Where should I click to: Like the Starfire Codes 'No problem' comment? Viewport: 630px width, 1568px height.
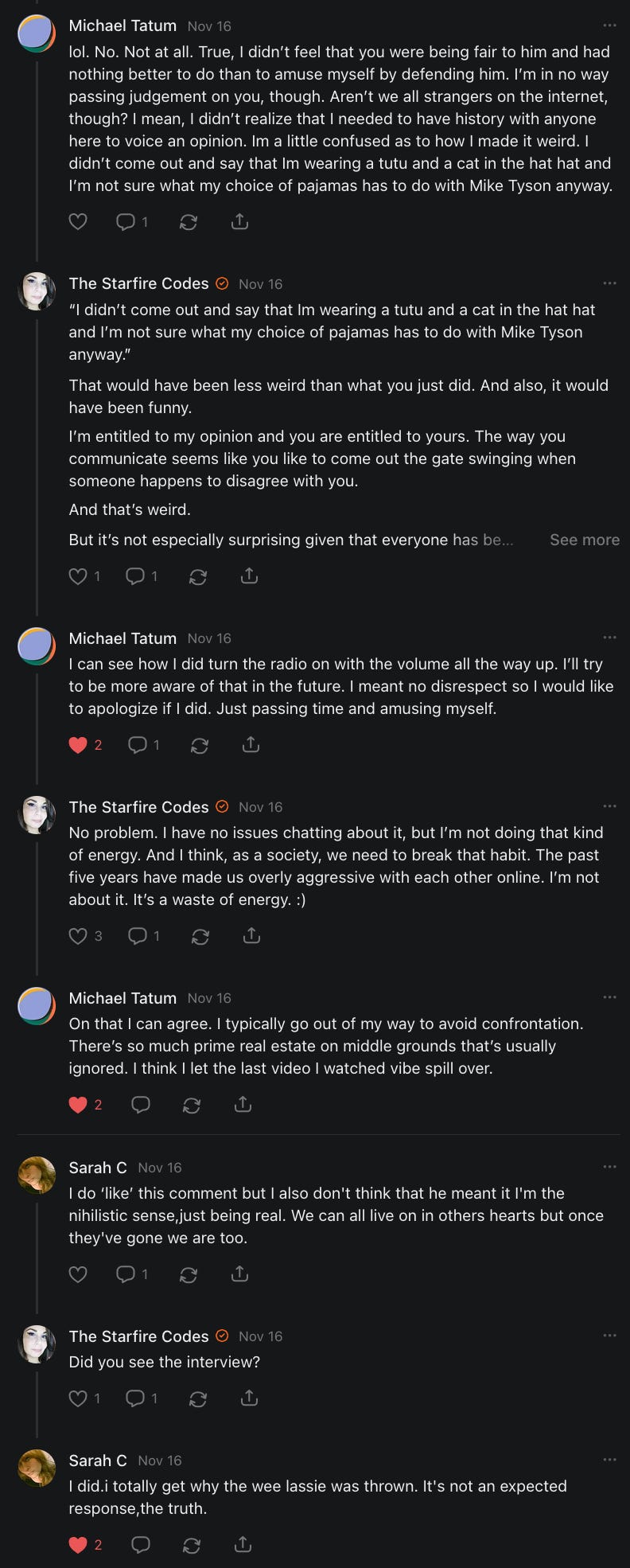78,936
